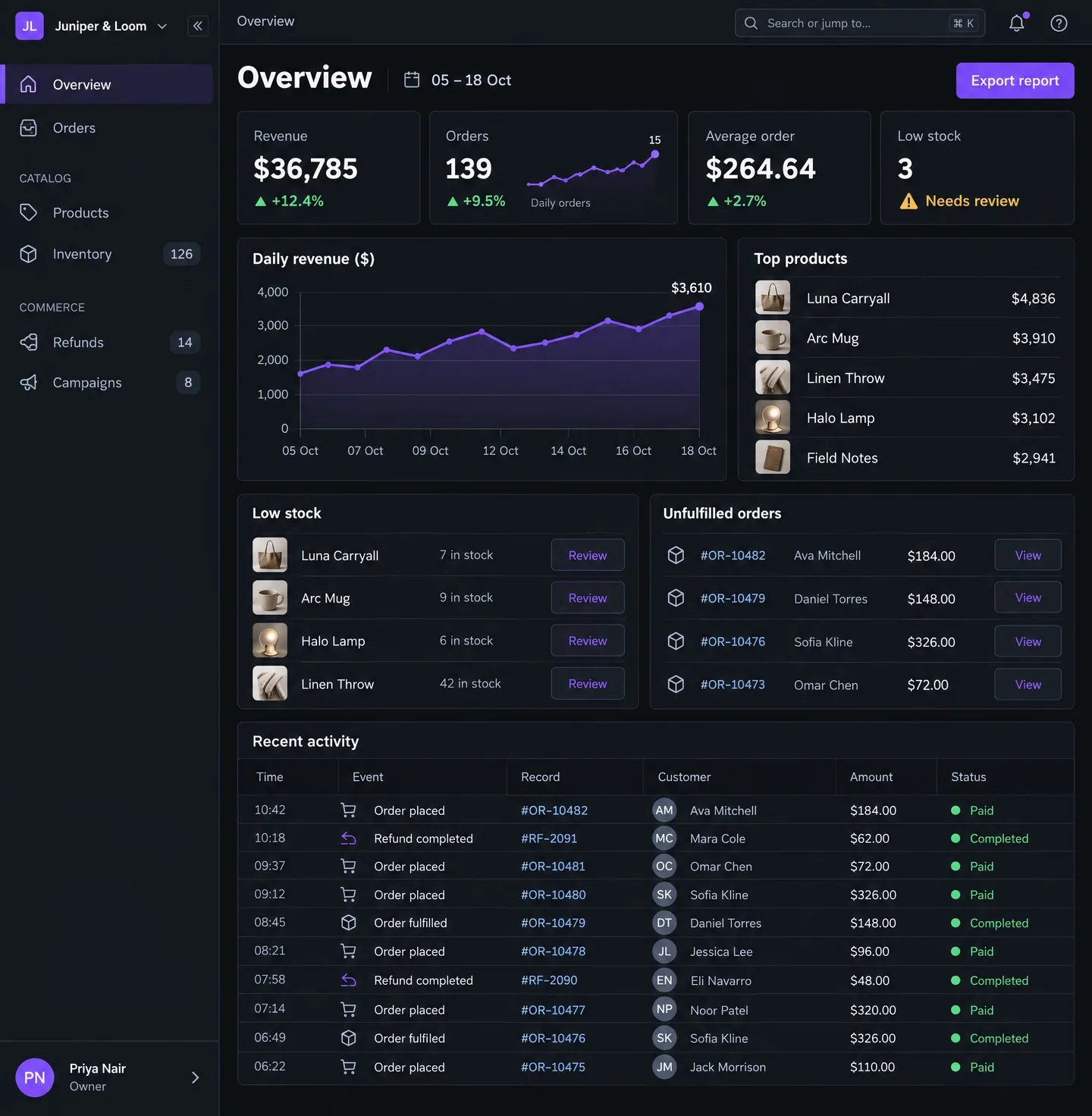Open Products in the sidebar
This screenshot has height=1116, width=1092.
(107, 213)
